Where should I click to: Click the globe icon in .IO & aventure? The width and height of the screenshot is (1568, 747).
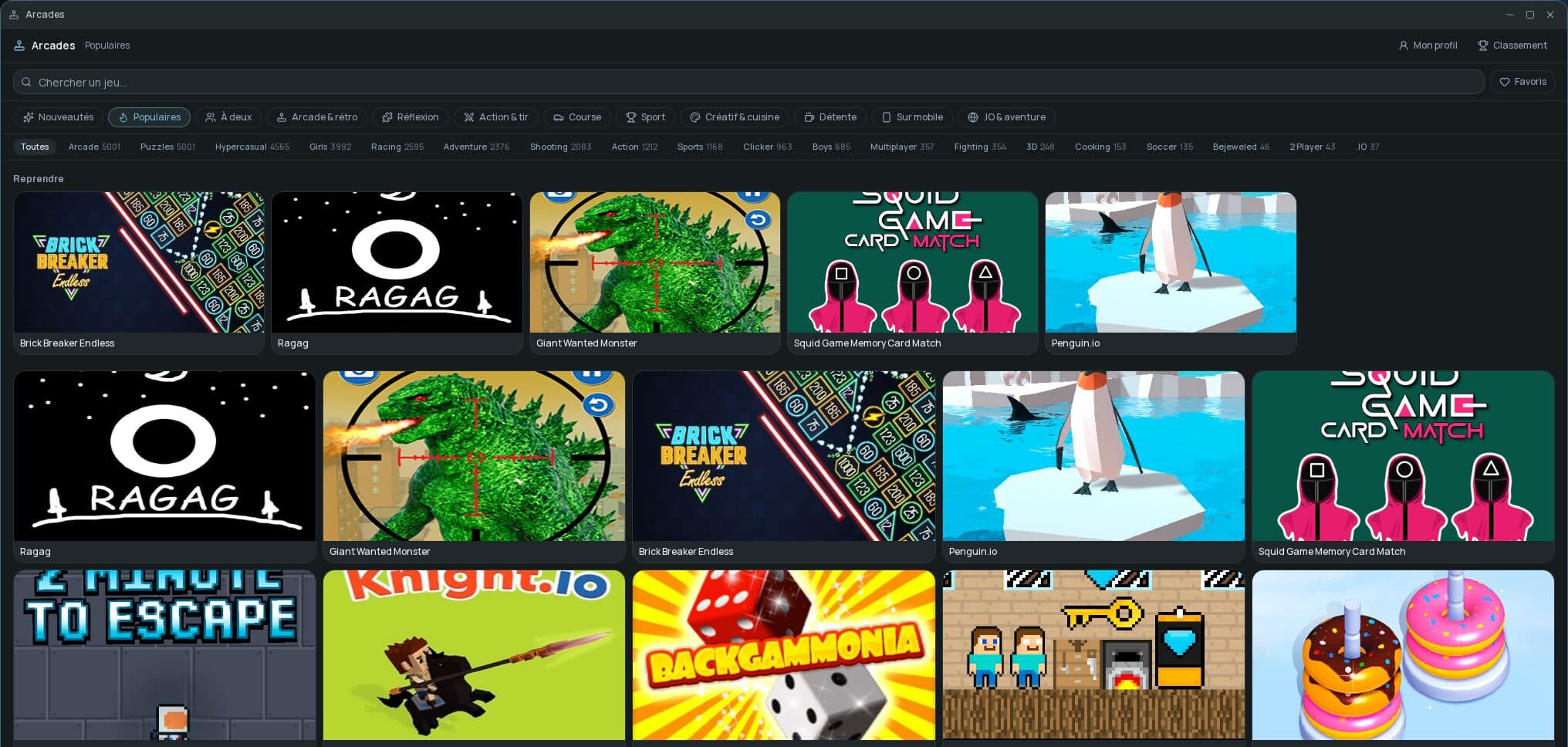coord(973,117)
